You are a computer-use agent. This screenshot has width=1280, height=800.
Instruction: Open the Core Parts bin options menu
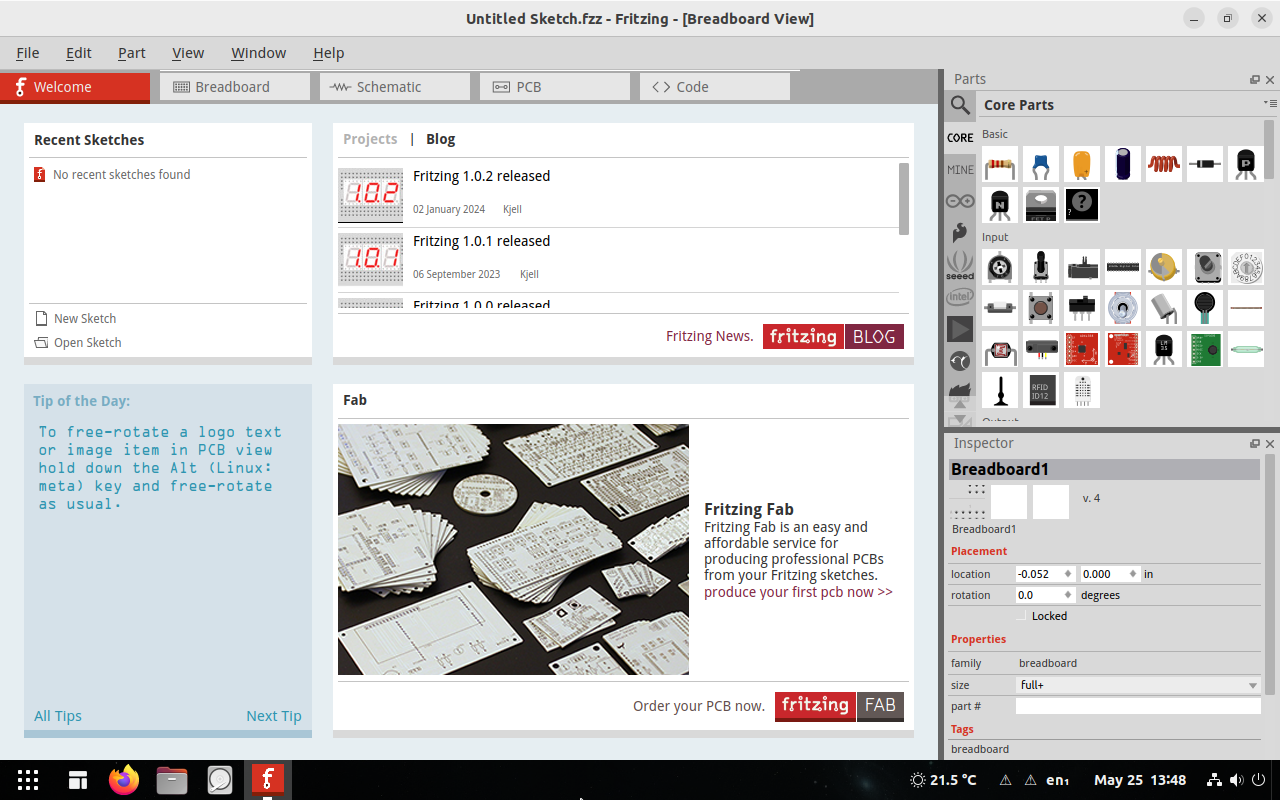point(1270,103)
